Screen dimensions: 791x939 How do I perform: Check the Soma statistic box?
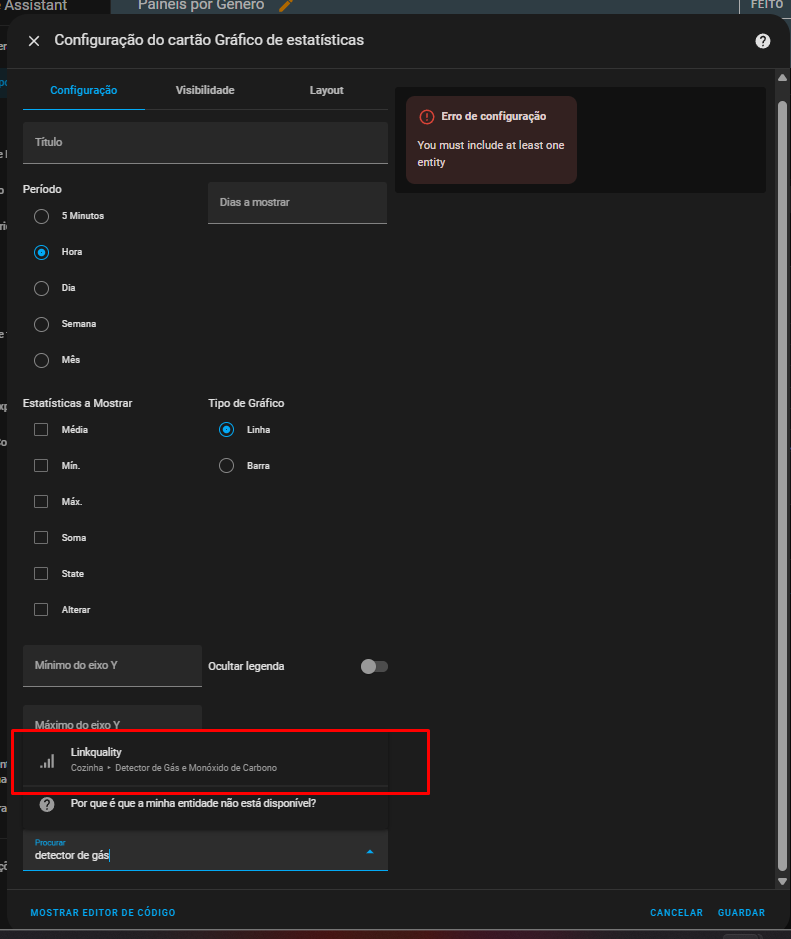pyautogui.click(x=41, y=538)
